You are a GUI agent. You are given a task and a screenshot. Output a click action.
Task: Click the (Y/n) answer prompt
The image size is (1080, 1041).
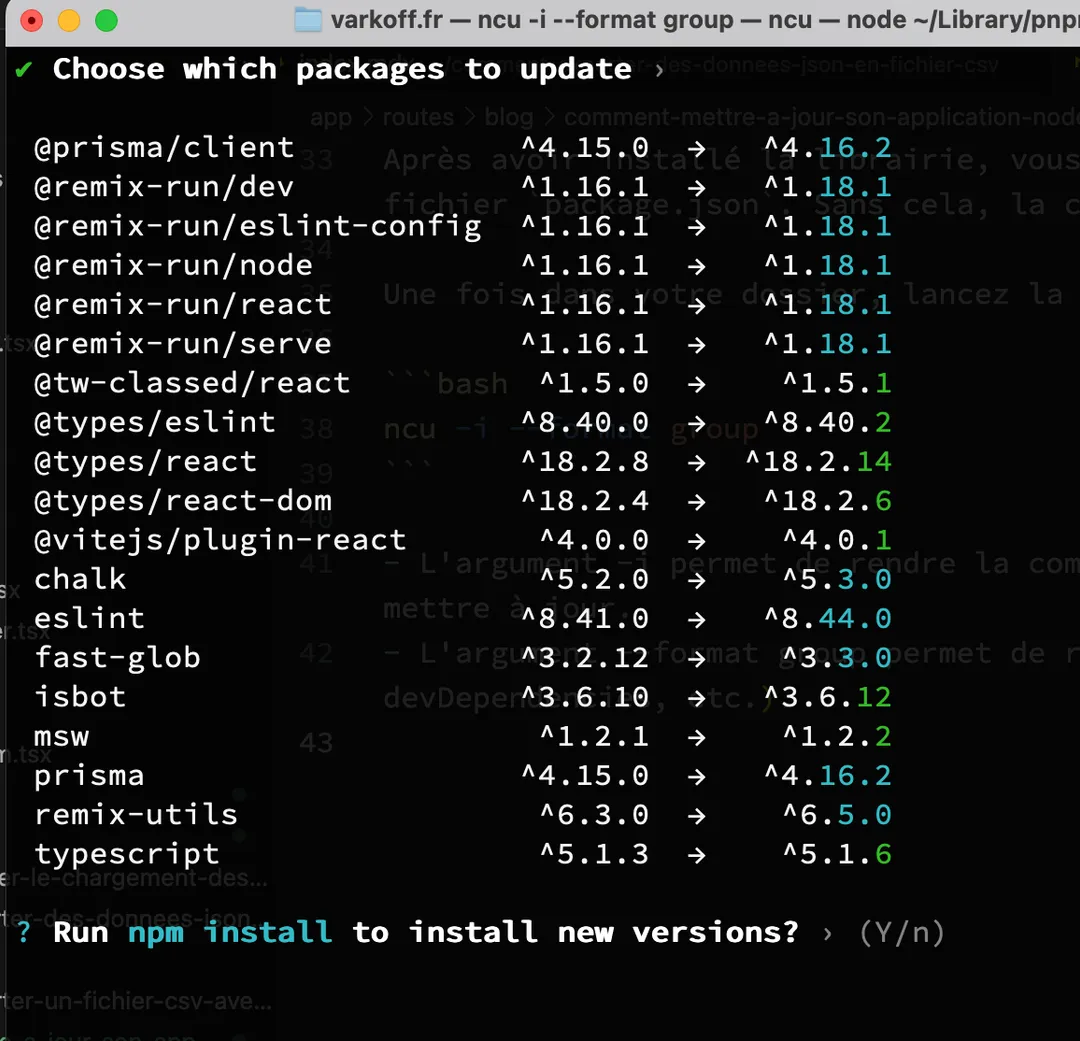(903, 932)
